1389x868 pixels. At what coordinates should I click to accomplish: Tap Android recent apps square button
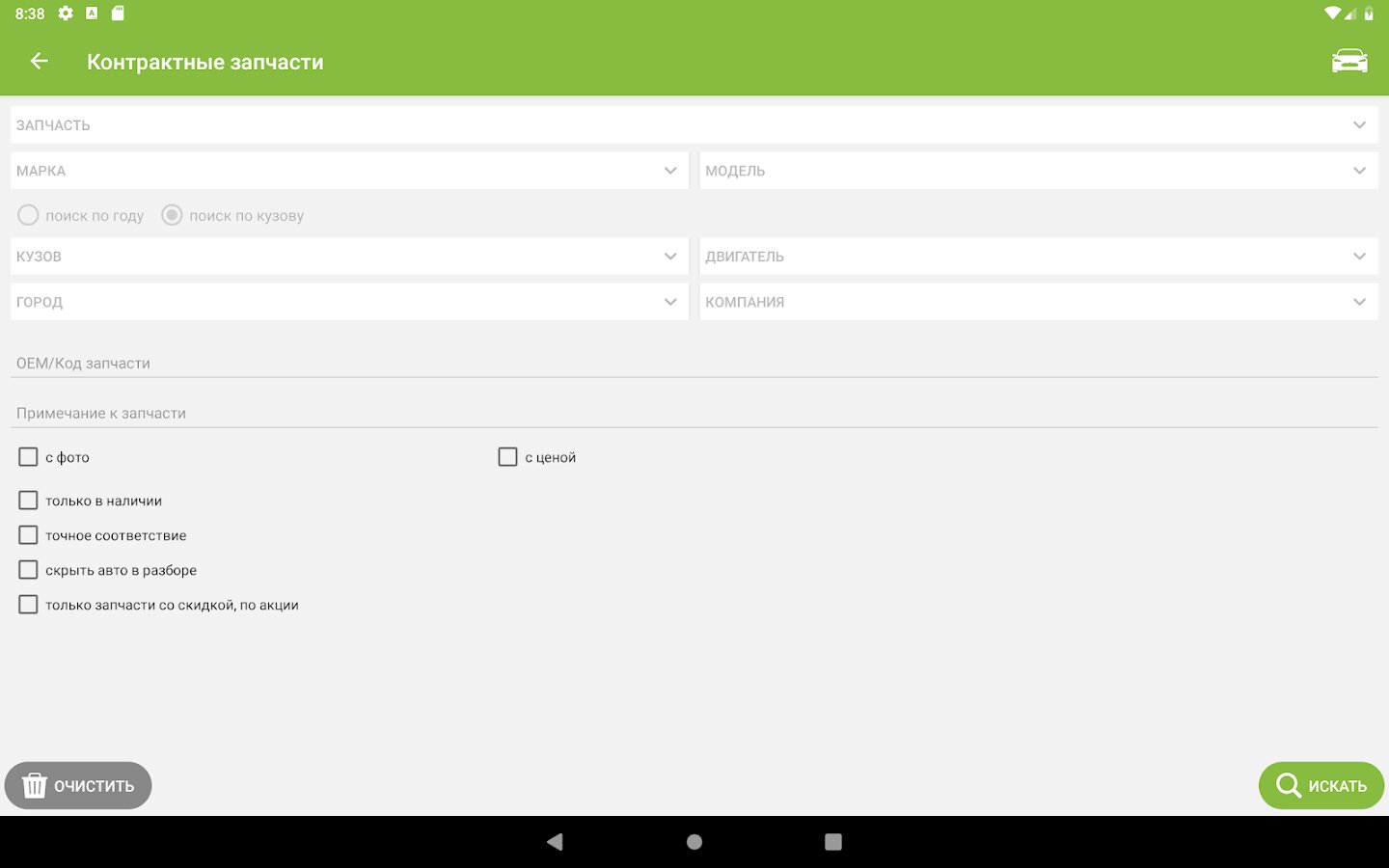[x=833, y=842]
